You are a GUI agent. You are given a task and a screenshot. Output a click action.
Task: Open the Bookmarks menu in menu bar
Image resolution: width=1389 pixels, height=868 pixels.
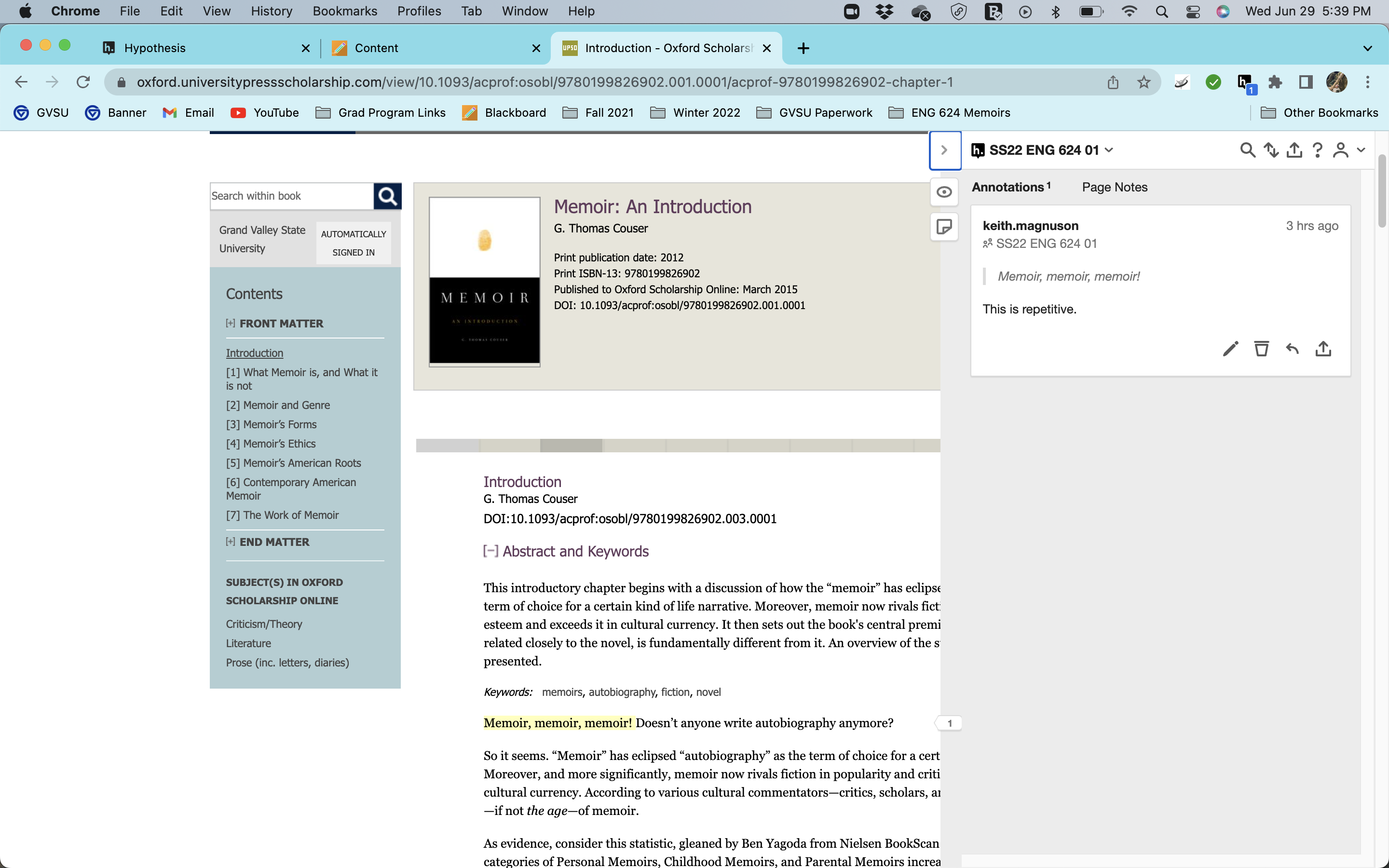[x=345, y=12]
